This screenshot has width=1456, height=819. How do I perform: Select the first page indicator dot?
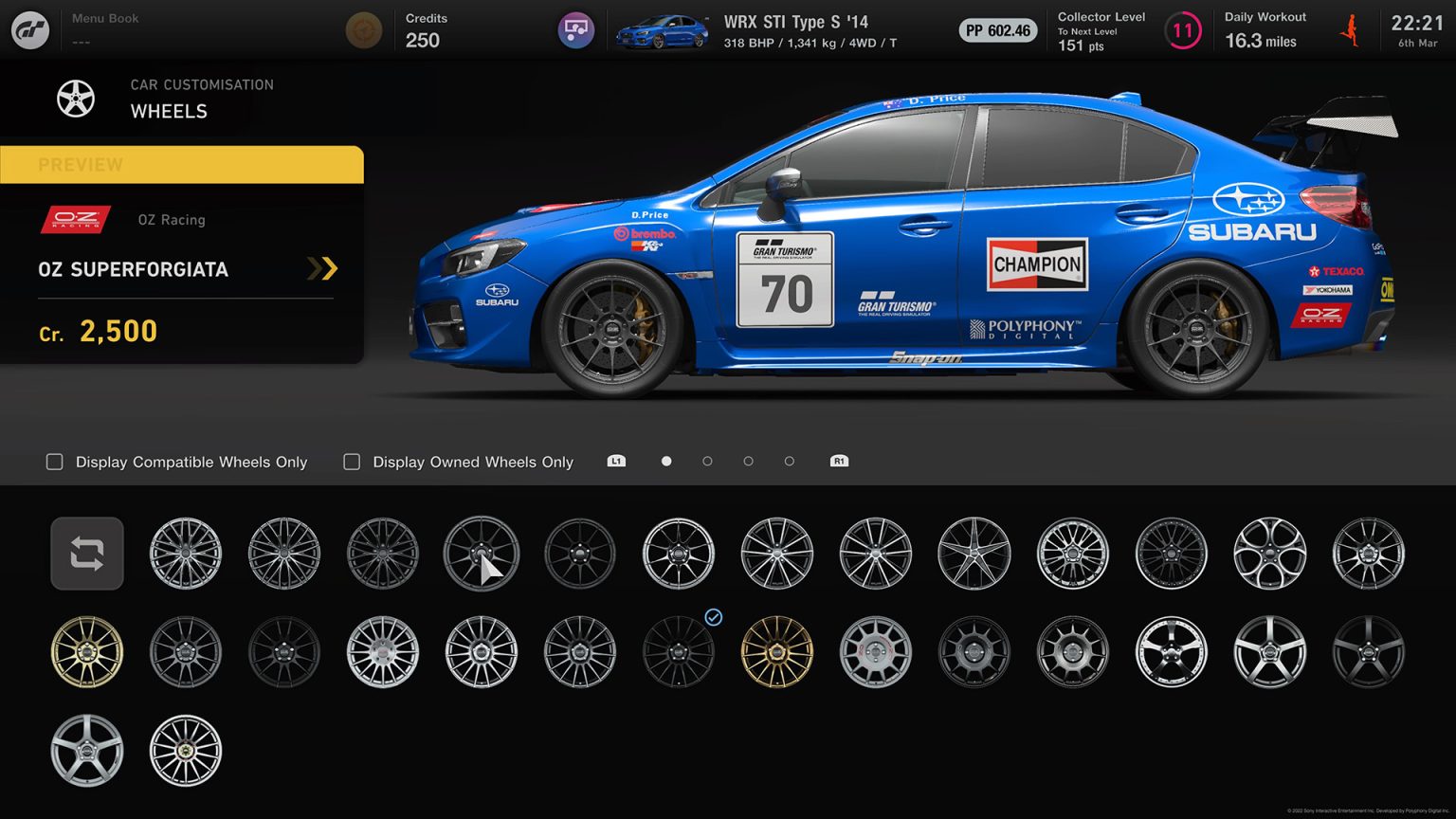pyautogui.click(x=666, y=461)
